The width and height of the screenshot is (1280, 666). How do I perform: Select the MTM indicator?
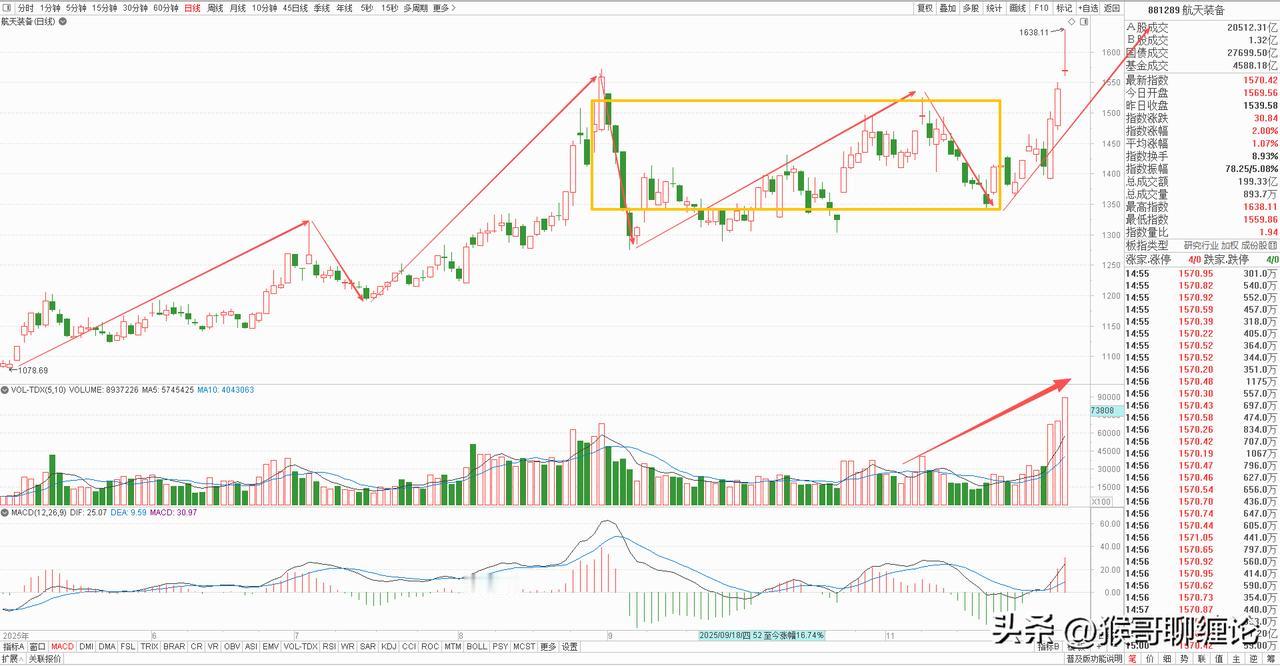(x=452, y=647)
